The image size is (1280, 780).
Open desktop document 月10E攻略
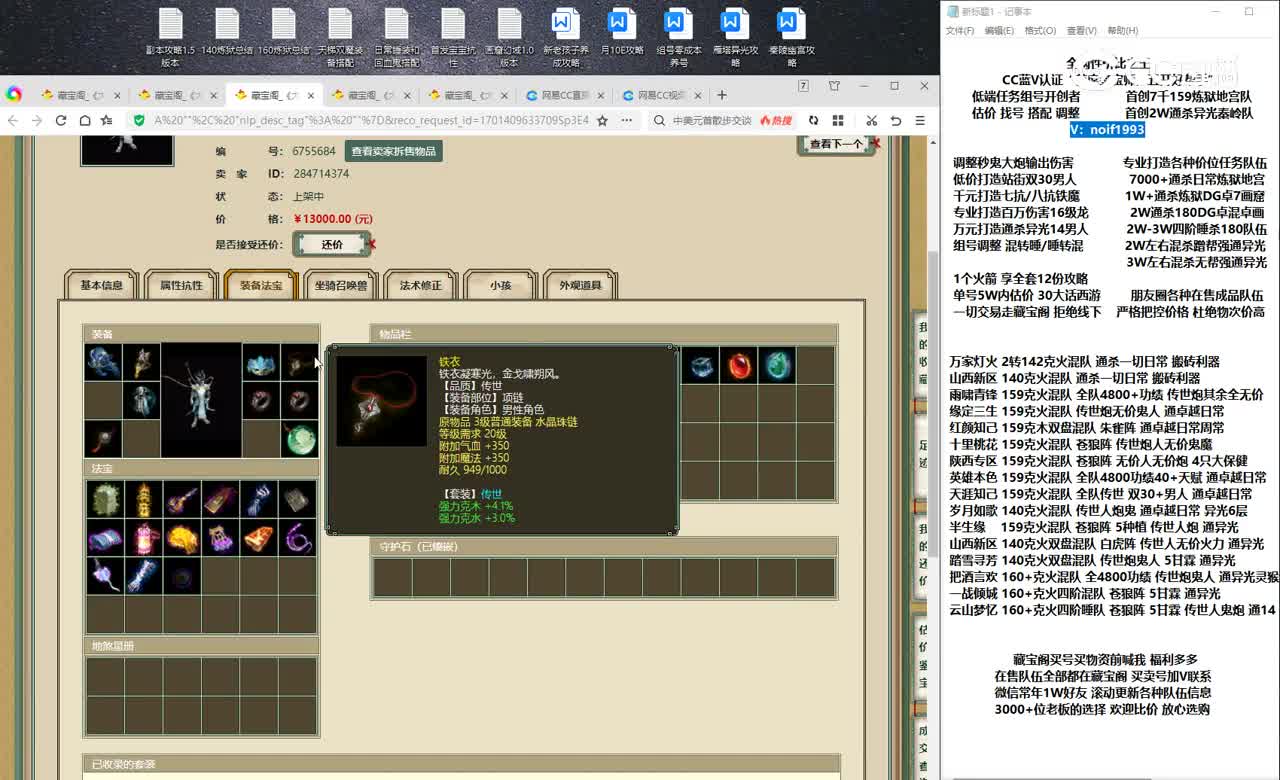coord(621,32)
